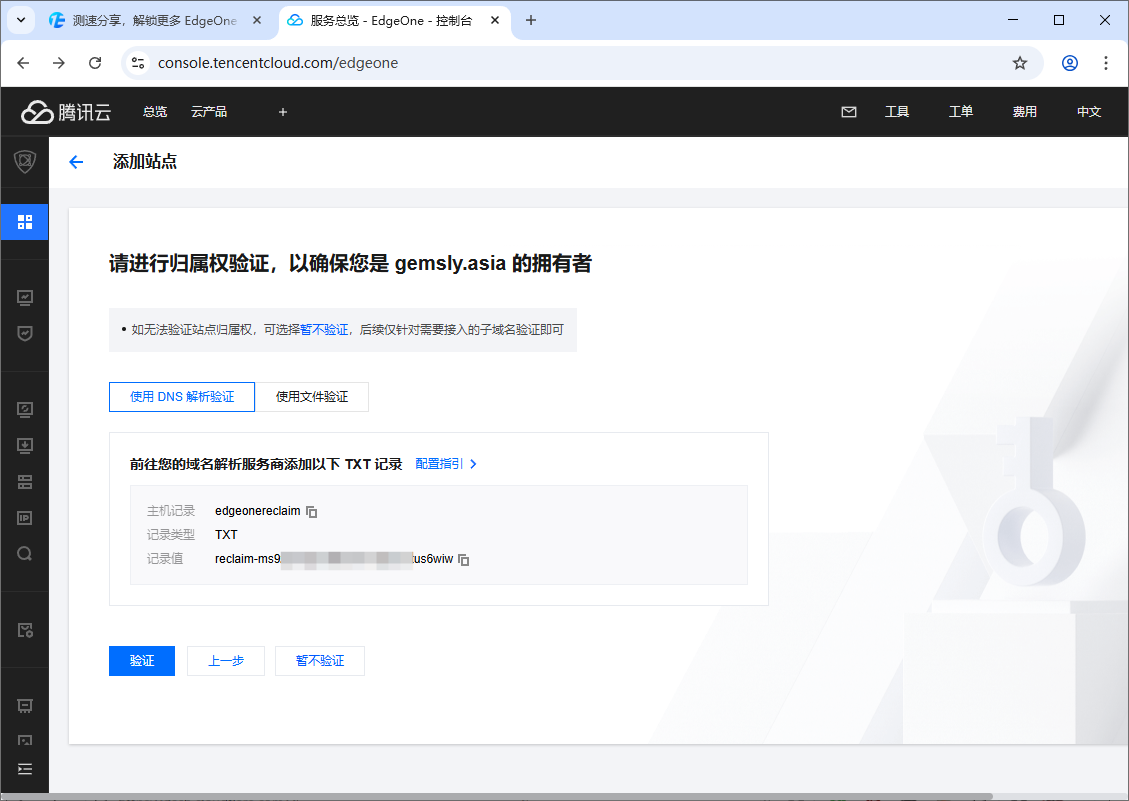The width and height of the screenshot is (1129, 801).
Task: Open the mail envelope icon in header
Action: 849,112
